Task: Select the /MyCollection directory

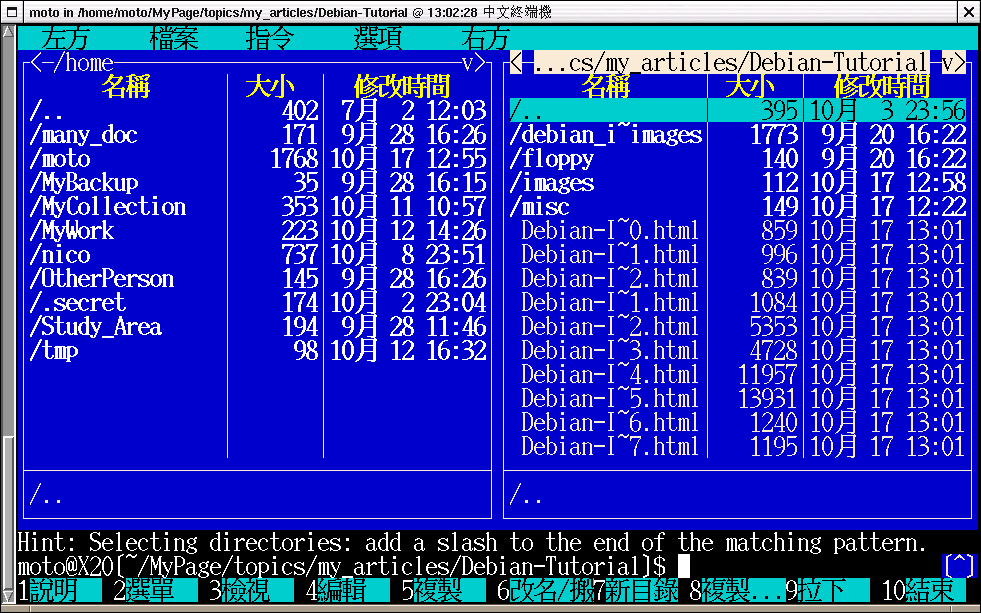Action: [x=258, y=206]
